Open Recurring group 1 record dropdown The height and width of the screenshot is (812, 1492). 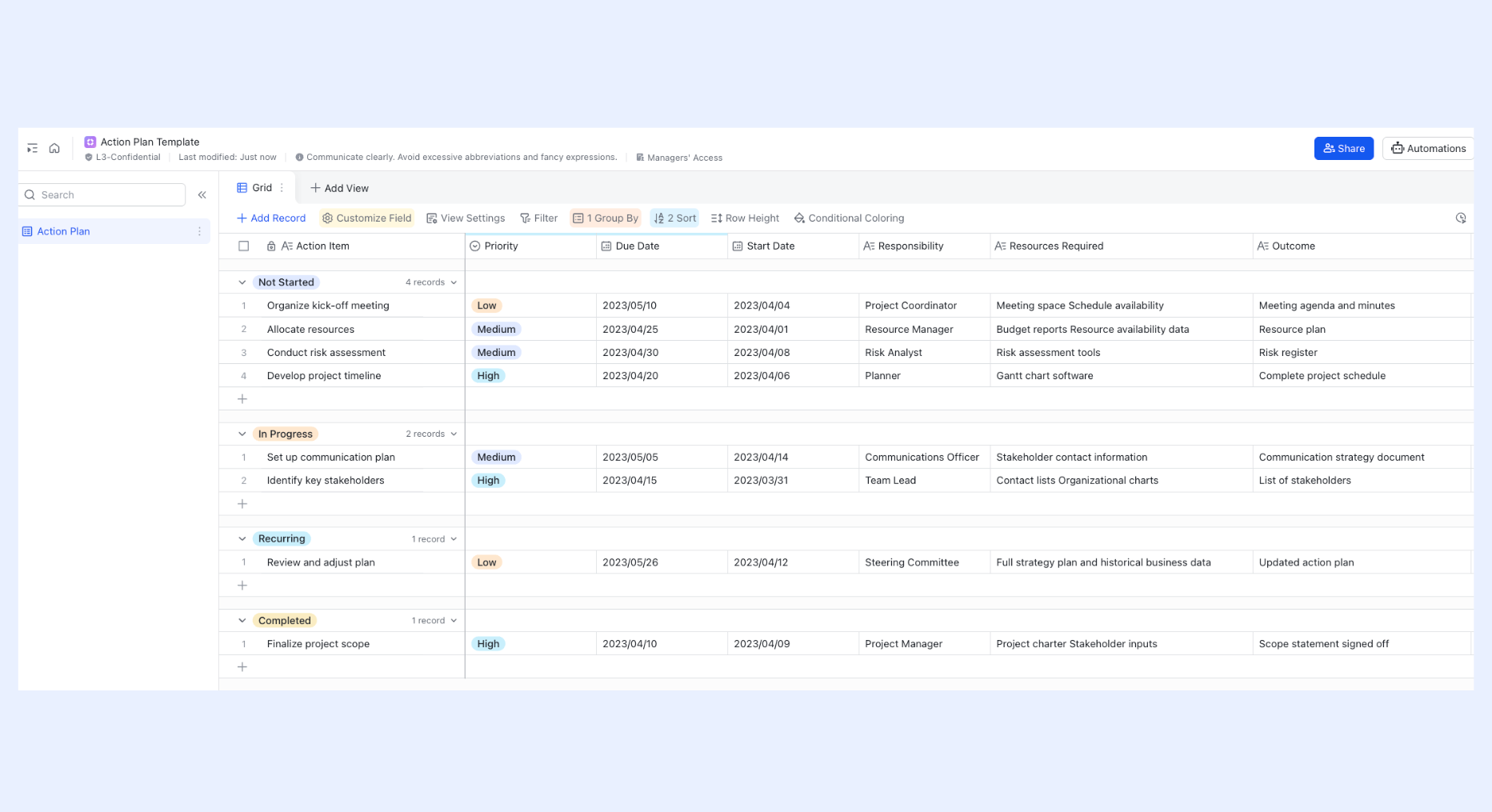tap(434, 539)
